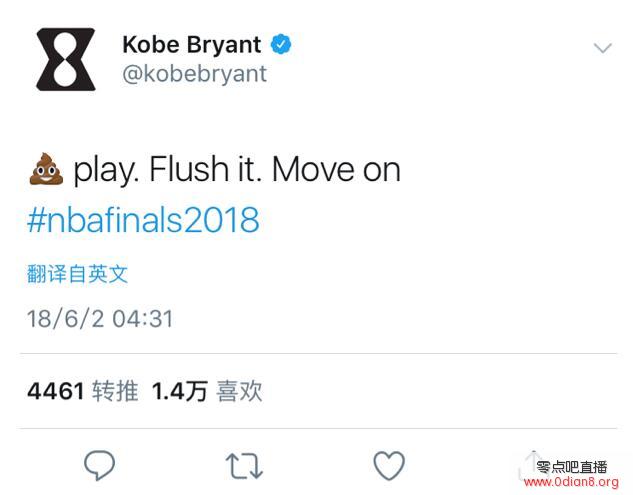View the 1.4万 喜欢 likes list

pos(207,391)
